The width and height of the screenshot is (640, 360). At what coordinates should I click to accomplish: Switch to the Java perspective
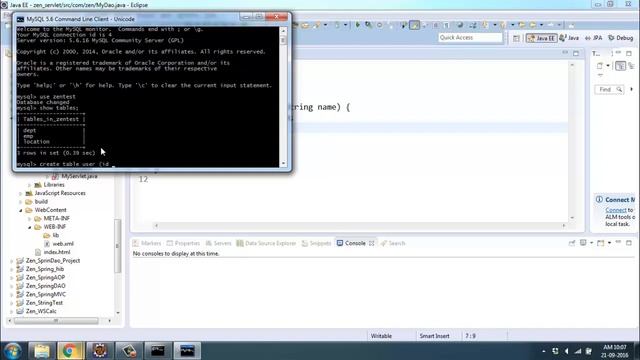pyautogui.click(x=569, y=38)
